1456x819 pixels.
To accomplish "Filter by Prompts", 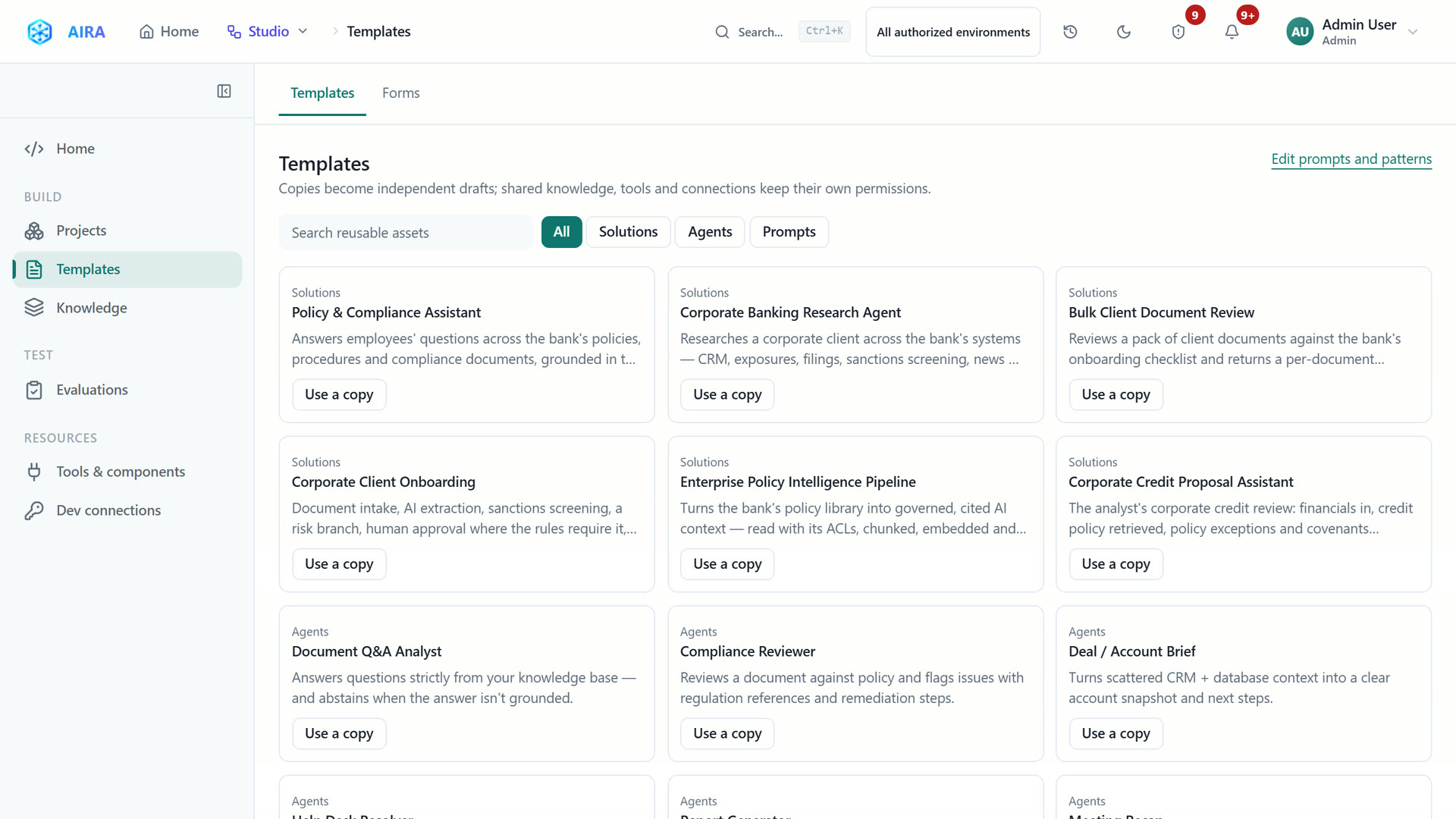I will [x=789, y=232].
